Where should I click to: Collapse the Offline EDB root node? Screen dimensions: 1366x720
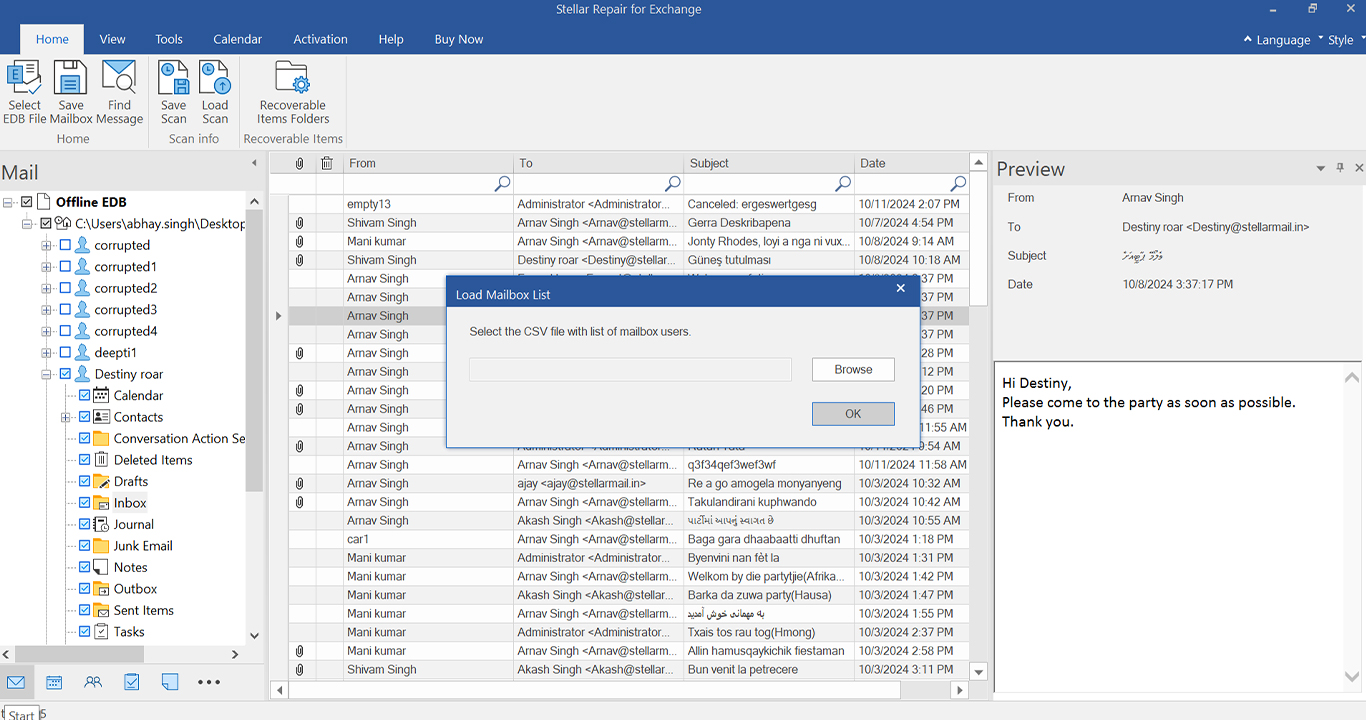pyautogui.click(x=8, y=202)
